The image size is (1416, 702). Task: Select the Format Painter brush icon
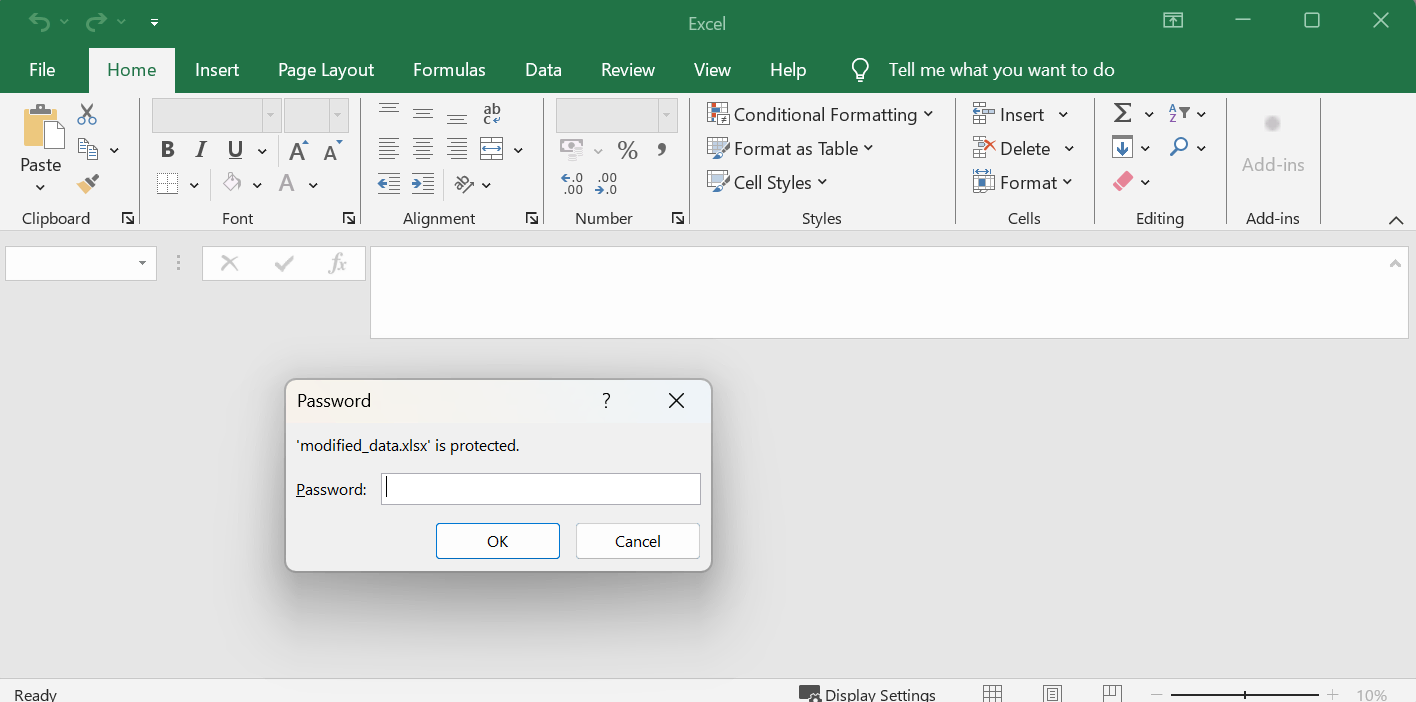(x=88, y=184)
